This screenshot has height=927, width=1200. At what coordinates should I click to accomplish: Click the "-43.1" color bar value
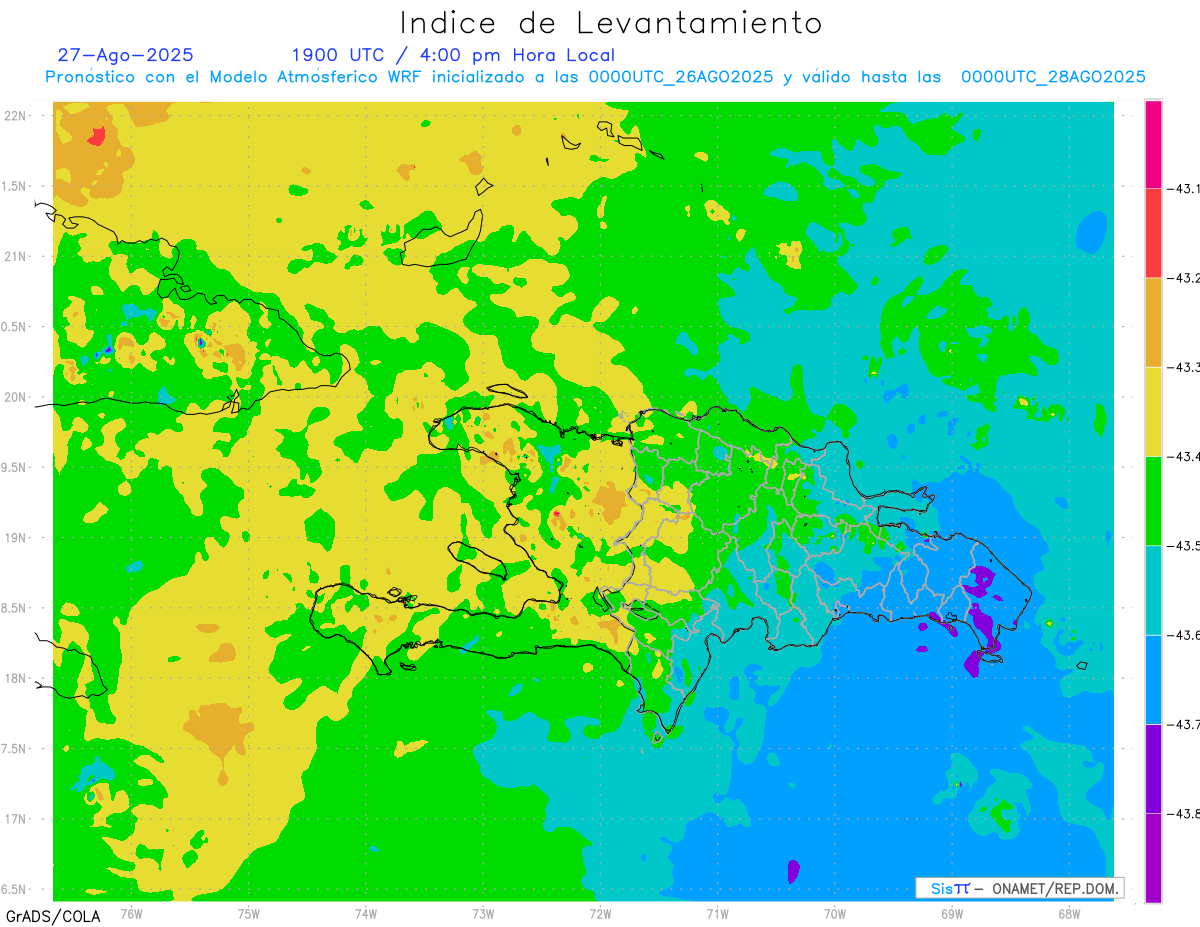(x=1183, y=188)
